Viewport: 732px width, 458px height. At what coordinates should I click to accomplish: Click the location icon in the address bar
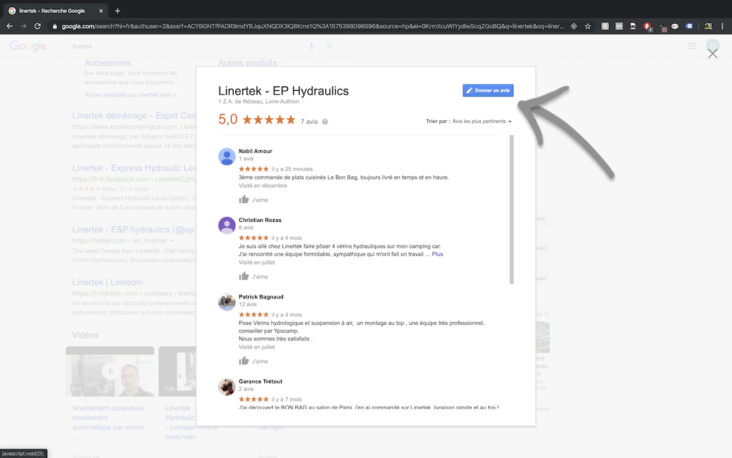[574, 26]
